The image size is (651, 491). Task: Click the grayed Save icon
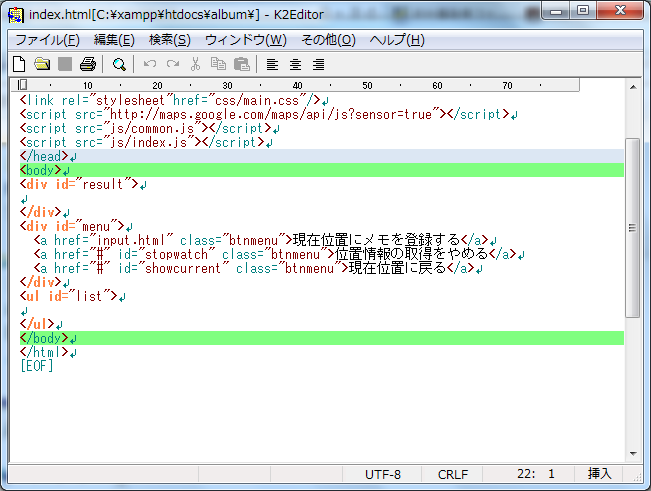click(65, 64)
